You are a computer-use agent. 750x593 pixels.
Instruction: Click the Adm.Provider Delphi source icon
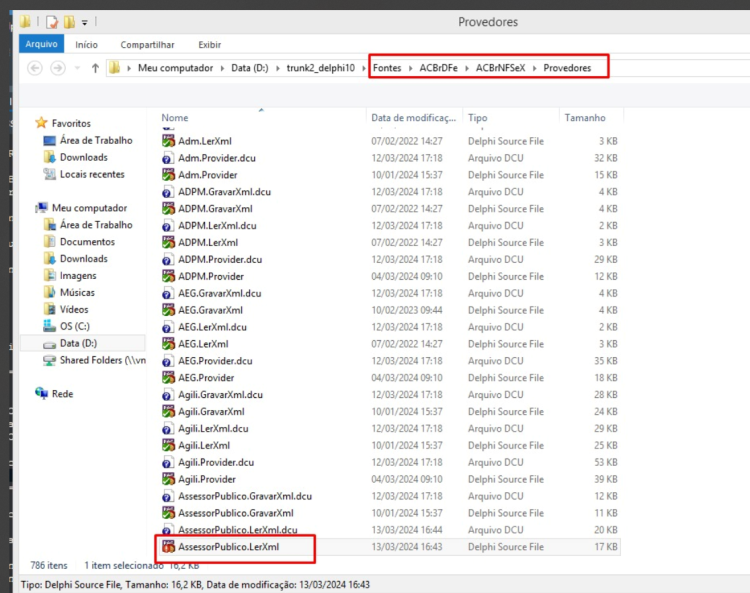168,175
